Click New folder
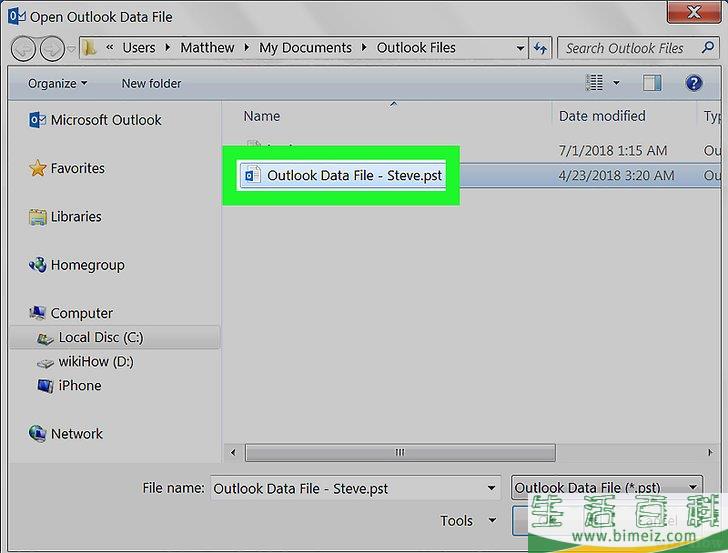 151,84
